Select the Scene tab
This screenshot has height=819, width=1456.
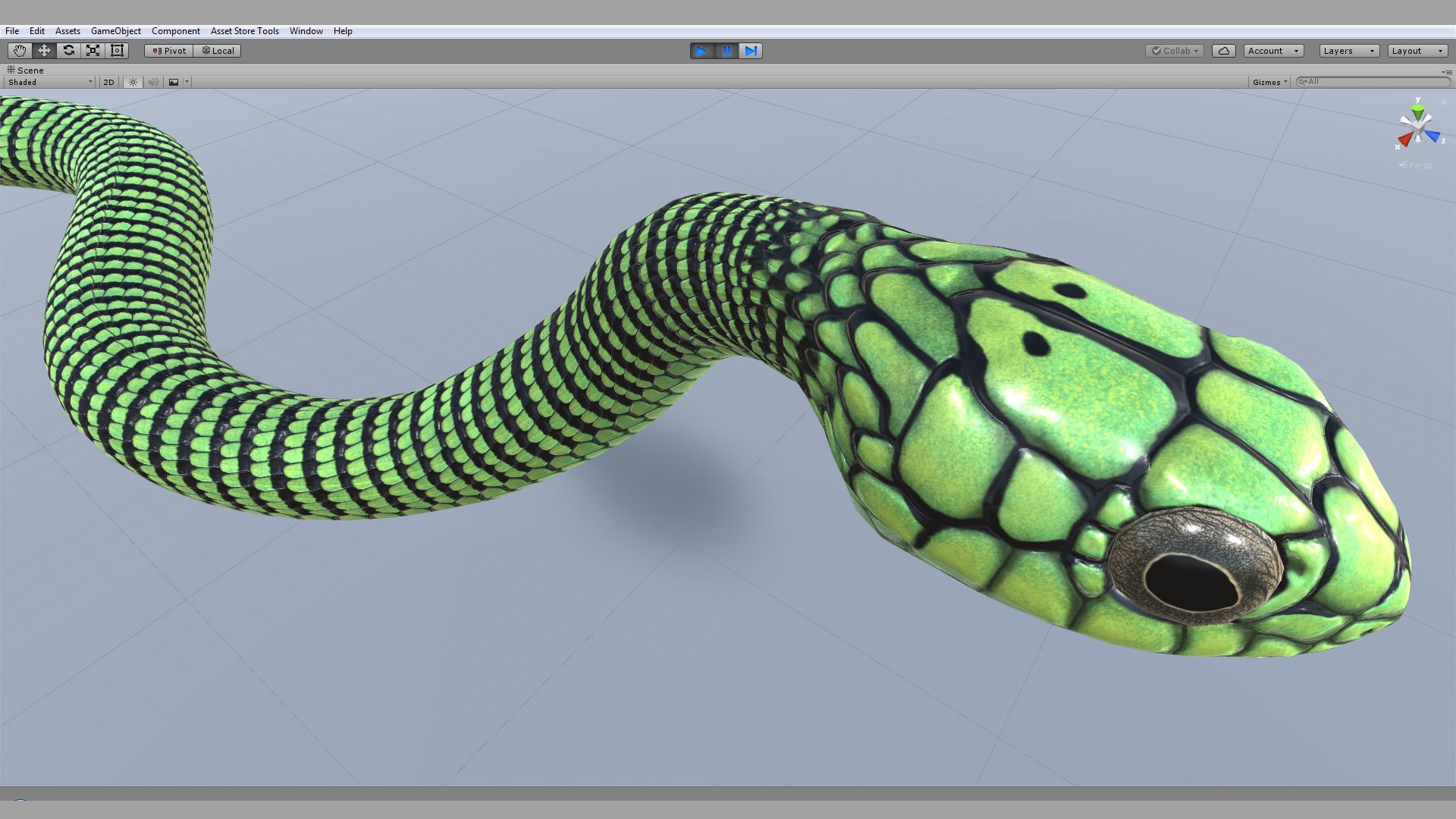[x=26, y=70]
